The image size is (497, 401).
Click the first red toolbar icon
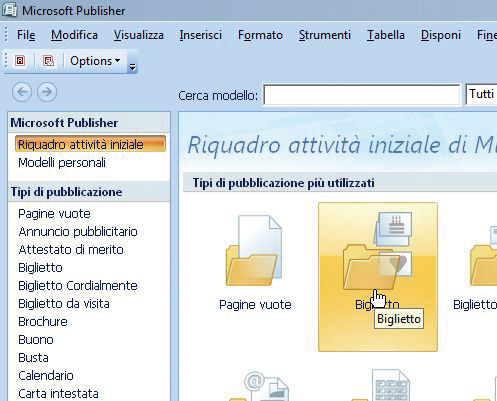pyautogui.click(x=20, y=61)
